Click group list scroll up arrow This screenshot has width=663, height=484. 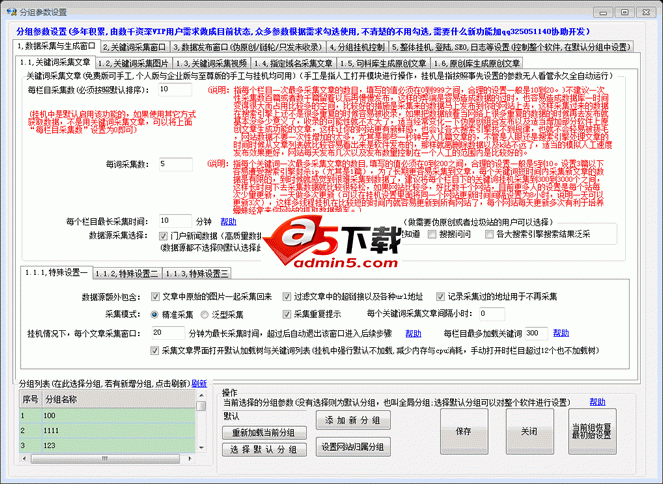coord(201,396)
